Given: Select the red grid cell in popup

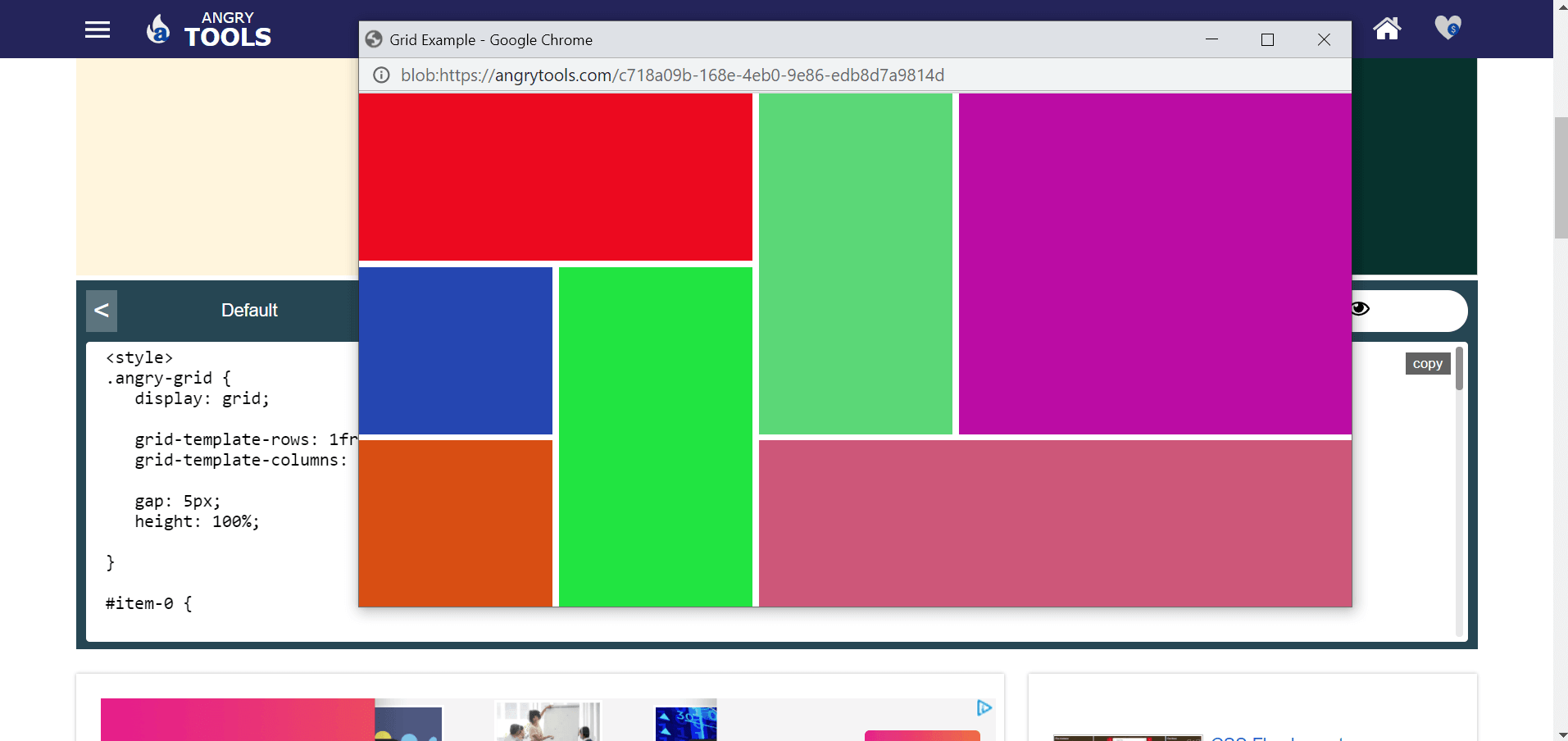Looking at the screenshot, I should tap(556, 177).
